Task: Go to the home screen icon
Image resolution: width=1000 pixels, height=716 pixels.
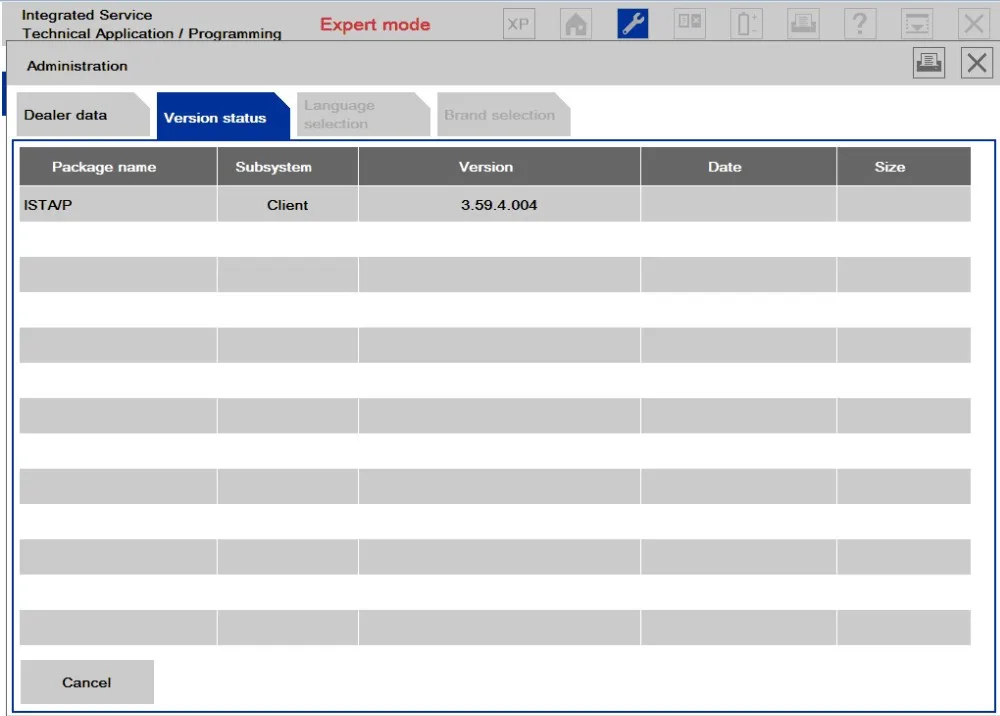Action: tap(576, 24)
